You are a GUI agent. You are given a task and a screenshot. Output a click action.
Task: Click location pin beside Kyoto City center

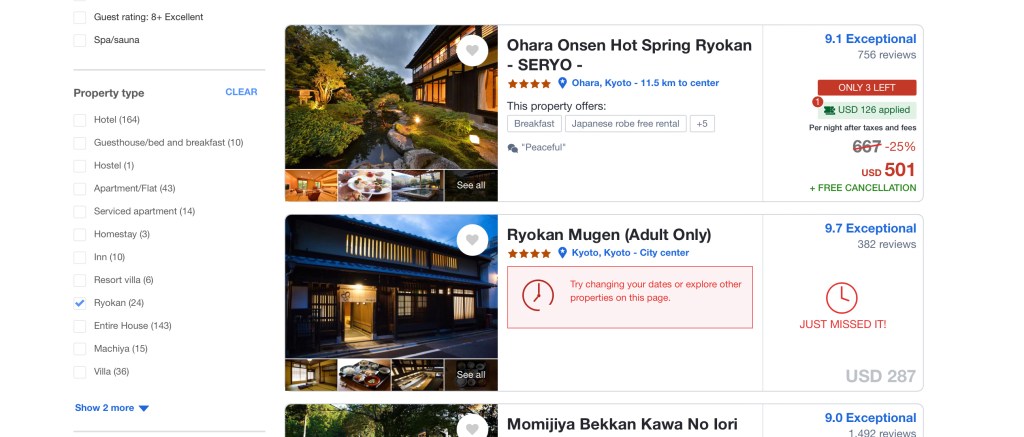(562, 253)
